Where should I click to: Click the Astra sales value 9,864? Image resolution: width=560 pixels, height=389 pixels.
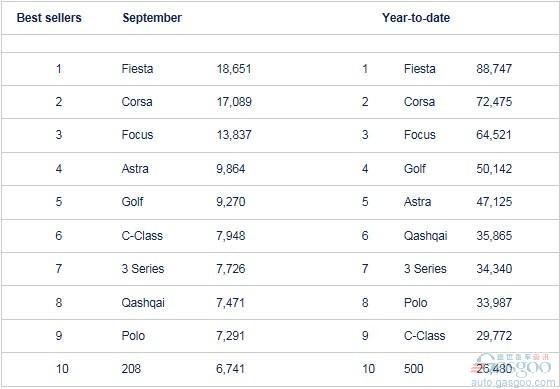230,169
